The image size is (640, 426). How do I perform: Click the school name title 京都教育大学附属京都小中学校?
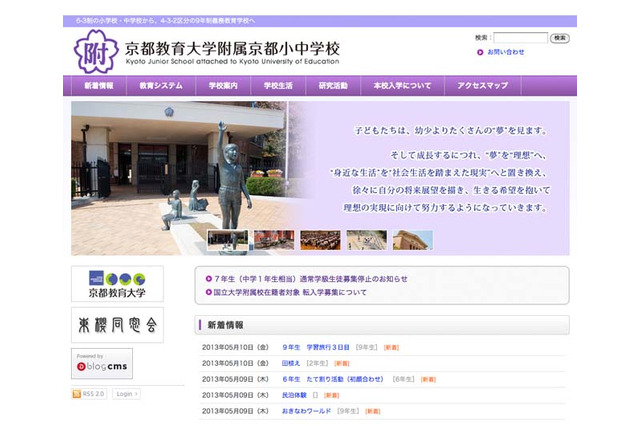[232, 49]
